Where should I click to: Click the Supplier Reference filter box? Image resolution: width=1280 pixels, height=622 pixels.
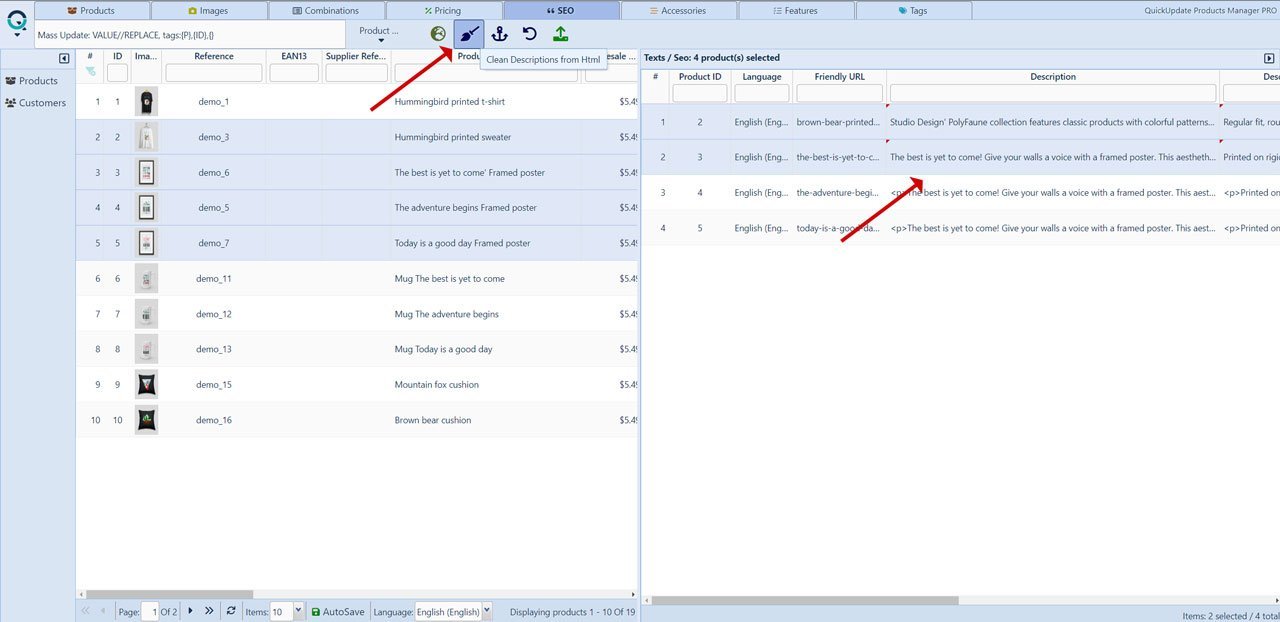[356, 73]
